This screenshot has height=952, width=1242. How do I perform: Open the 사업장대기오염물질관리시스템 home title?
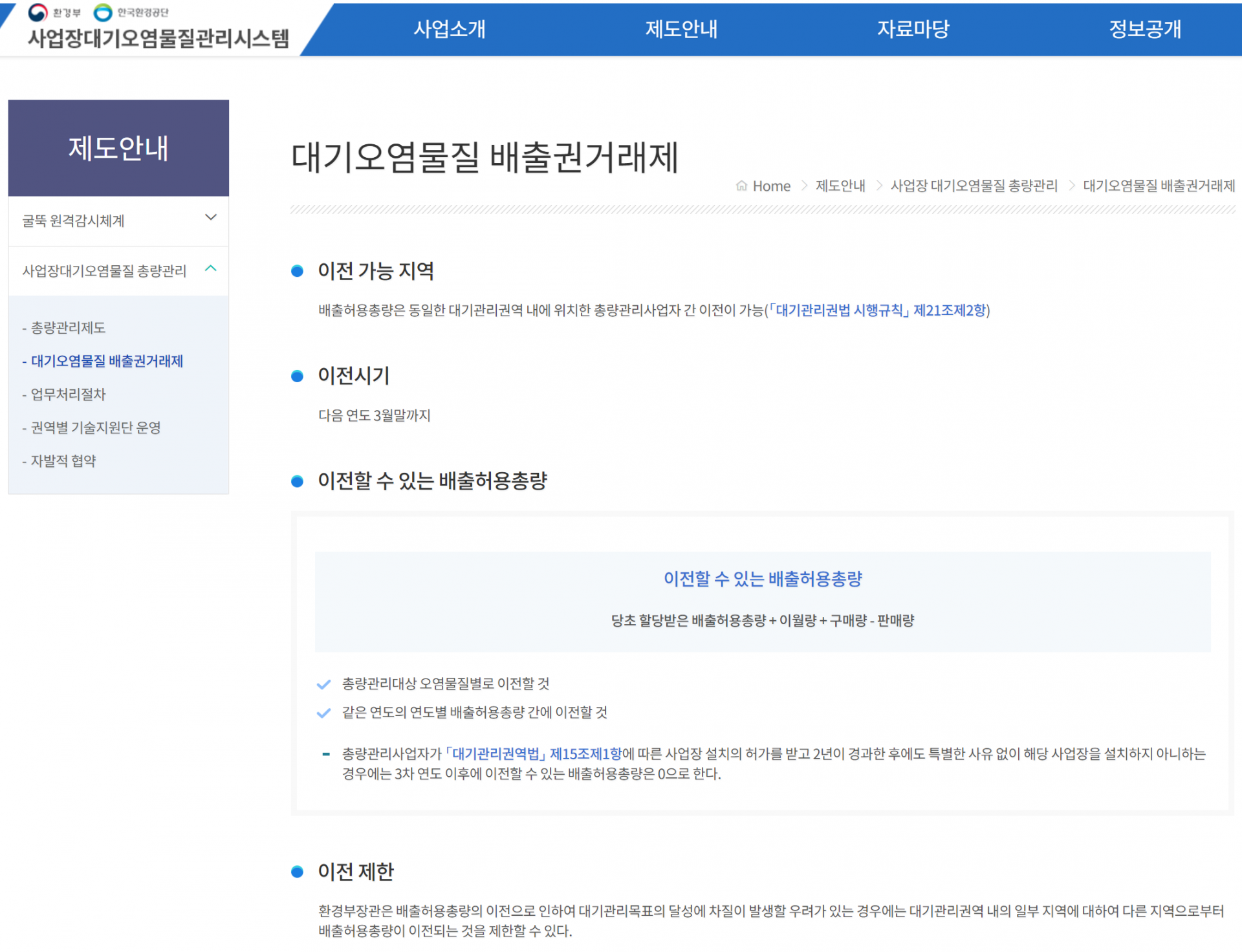[x=158, y=39]
